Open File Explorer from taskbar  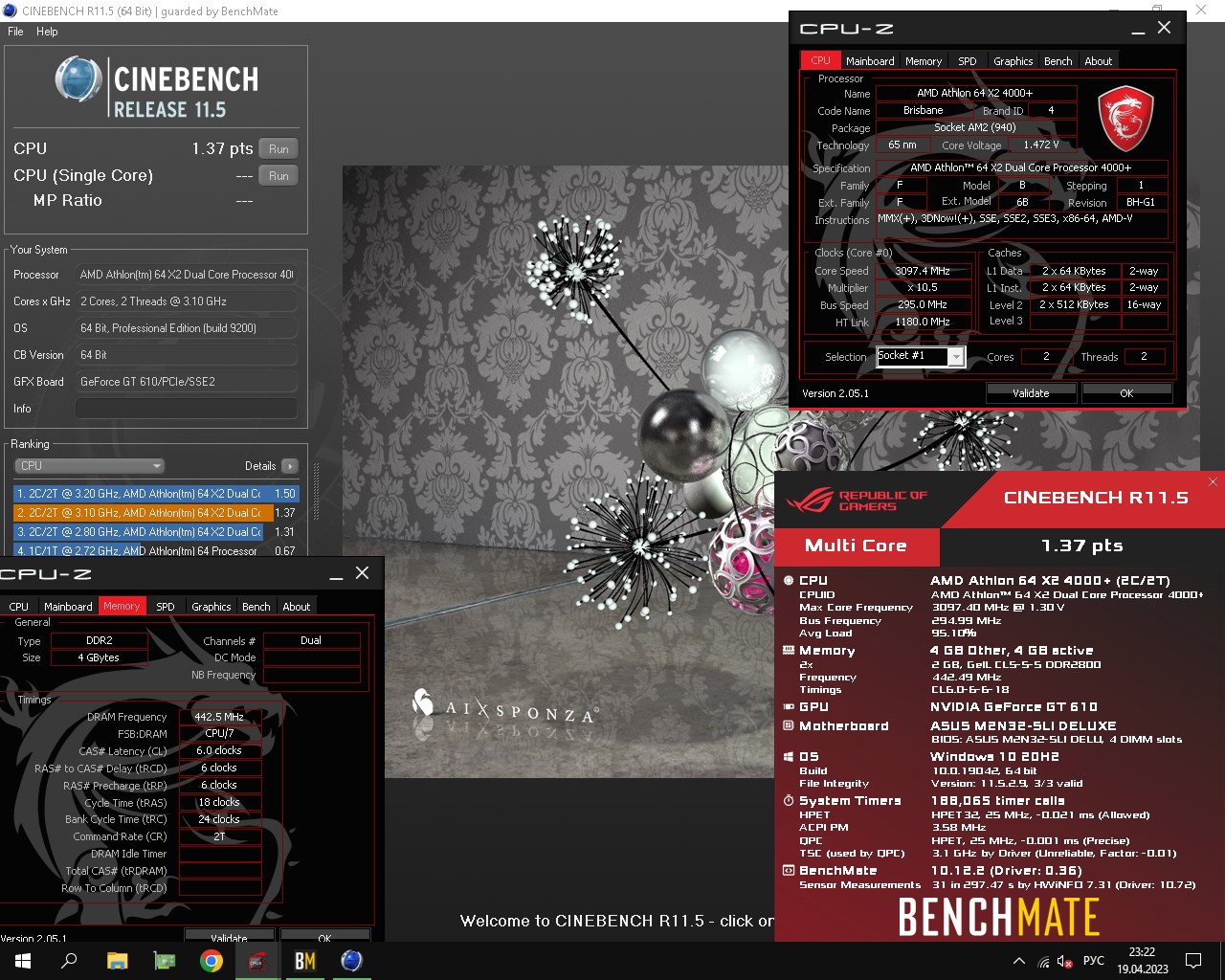pyautogui.click(x=117, y=961)
